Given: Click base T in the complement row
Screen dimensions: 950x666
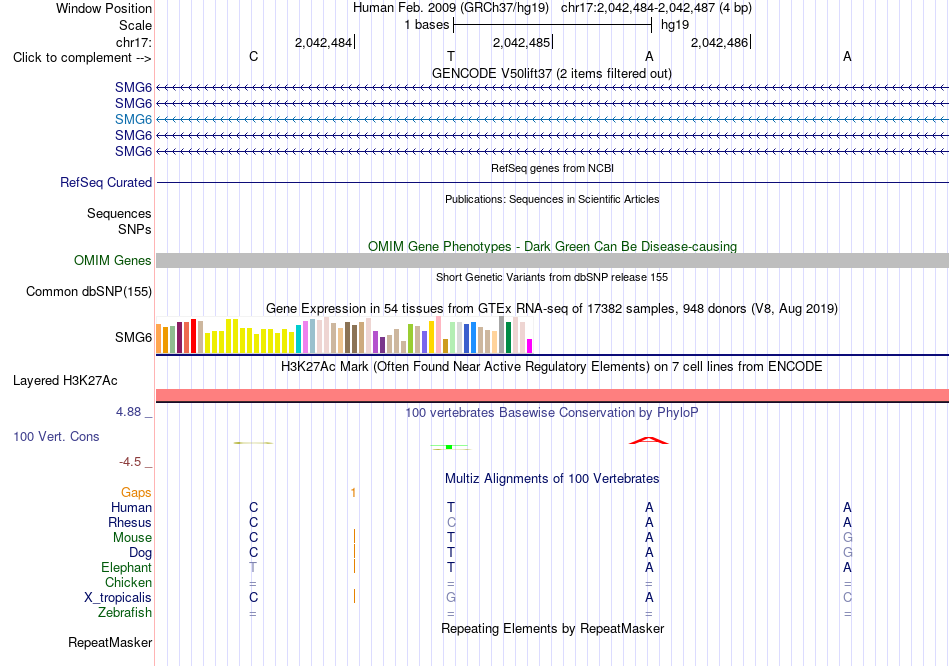Looking at the screenshot, I should (x=451, y=56).
